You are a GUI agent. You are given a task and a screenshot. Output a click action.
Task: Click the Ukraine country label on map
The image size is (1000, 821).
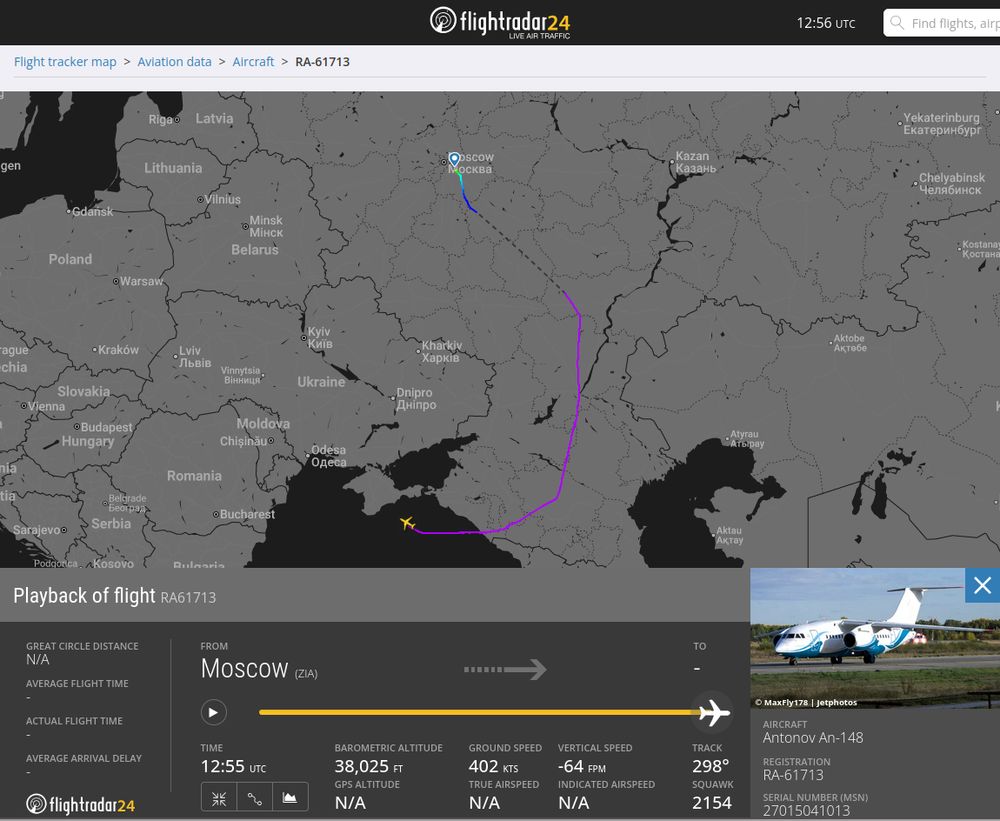coord(321,381)
